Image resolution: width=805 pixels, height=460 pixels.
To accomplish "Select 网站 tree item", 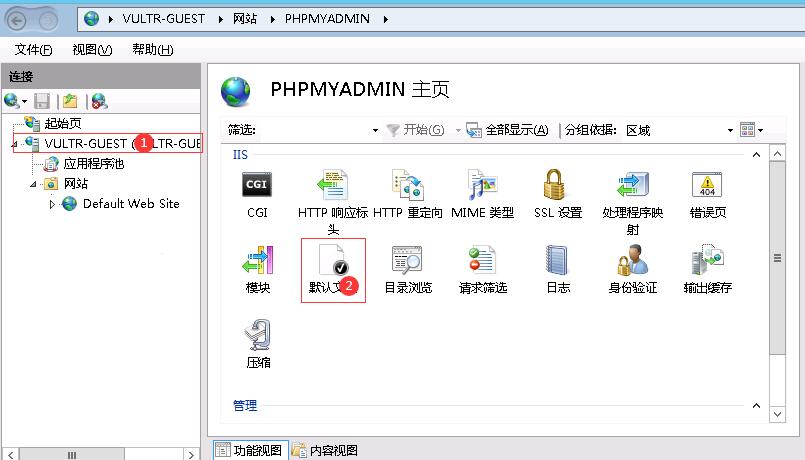I will pos(76,184).
